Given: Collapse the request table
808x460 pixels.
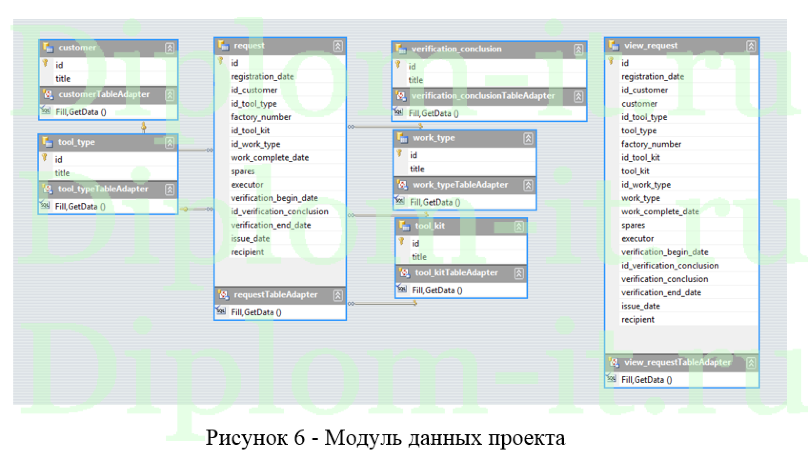Looking at the screenshot, I should click(338, 46).
